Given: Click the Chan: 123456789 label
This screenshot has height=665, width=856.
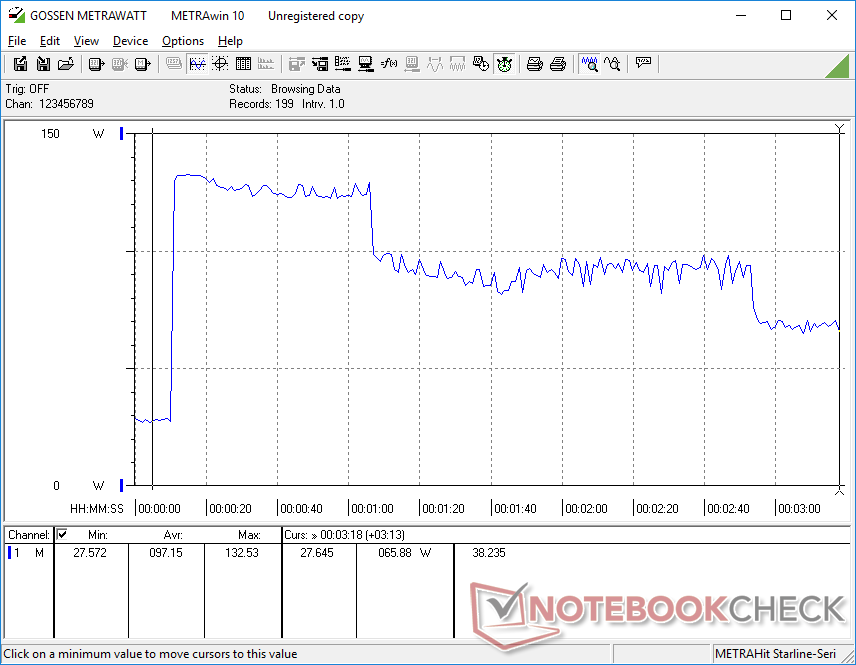Looking at the screenshot, I should (50, 104).
